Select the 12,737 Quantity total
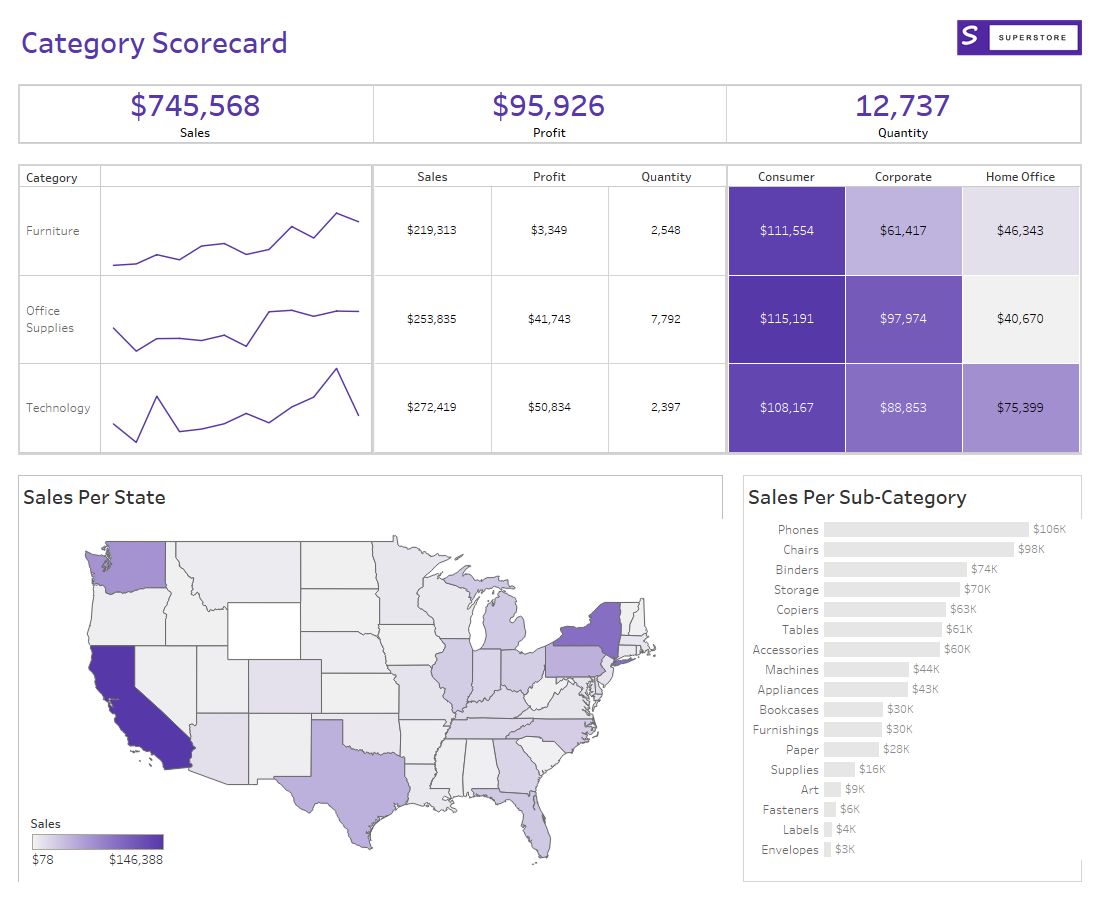This screenshot has height=900, width=1100. (x=902, y=106)
